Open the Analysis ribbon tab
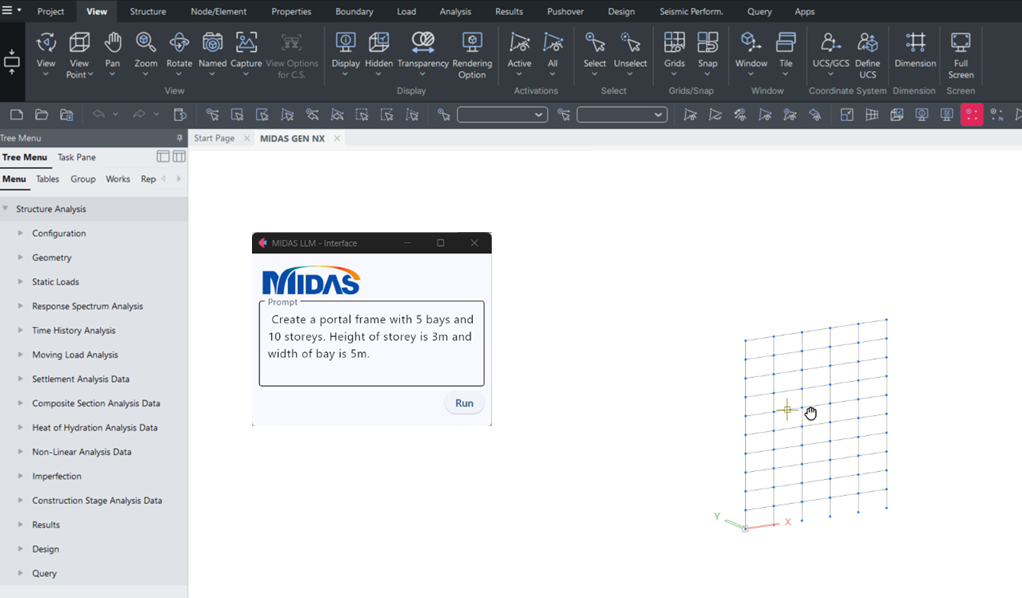1022x598 pixels. 455,12
